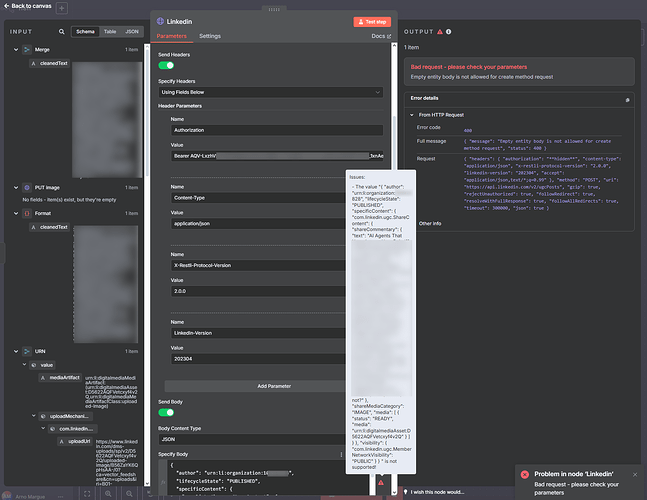Edit the Content-Type name field
The width and height of the screenshot is (647, 500).
tap(258, 198)
